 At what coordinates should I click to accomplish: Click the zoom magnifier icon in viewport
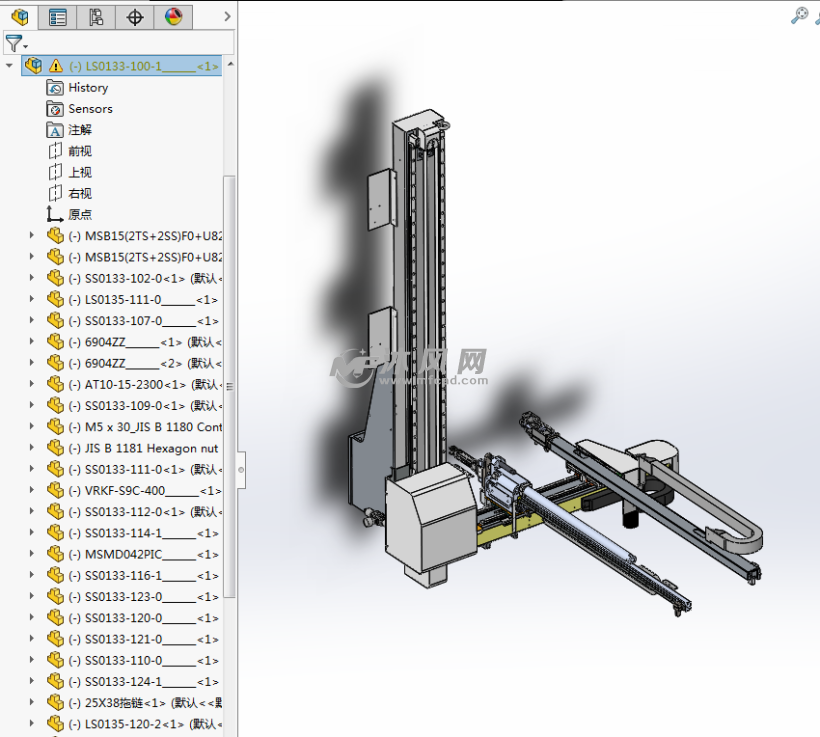pos(799,14)
